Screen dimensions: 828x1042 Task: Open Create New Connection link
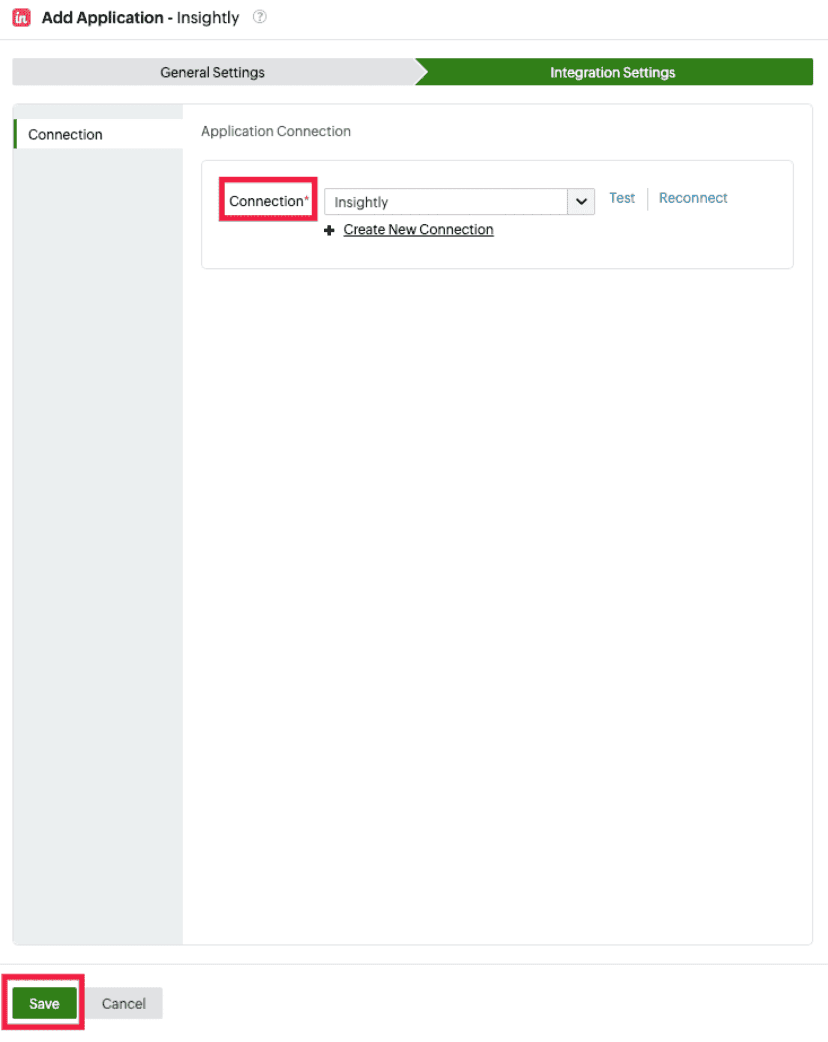coord(419,229)
